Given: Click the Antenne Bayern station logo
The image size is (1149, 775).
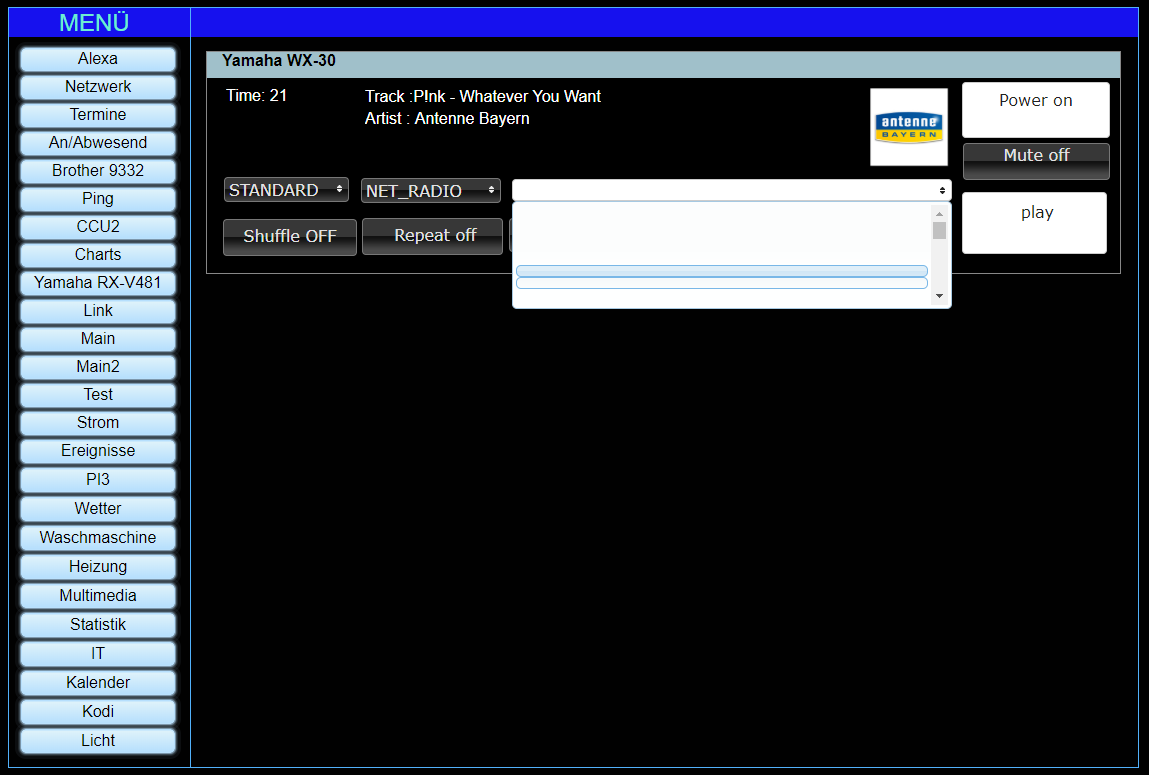Looking at the screenshot, I should pos(909,127).
